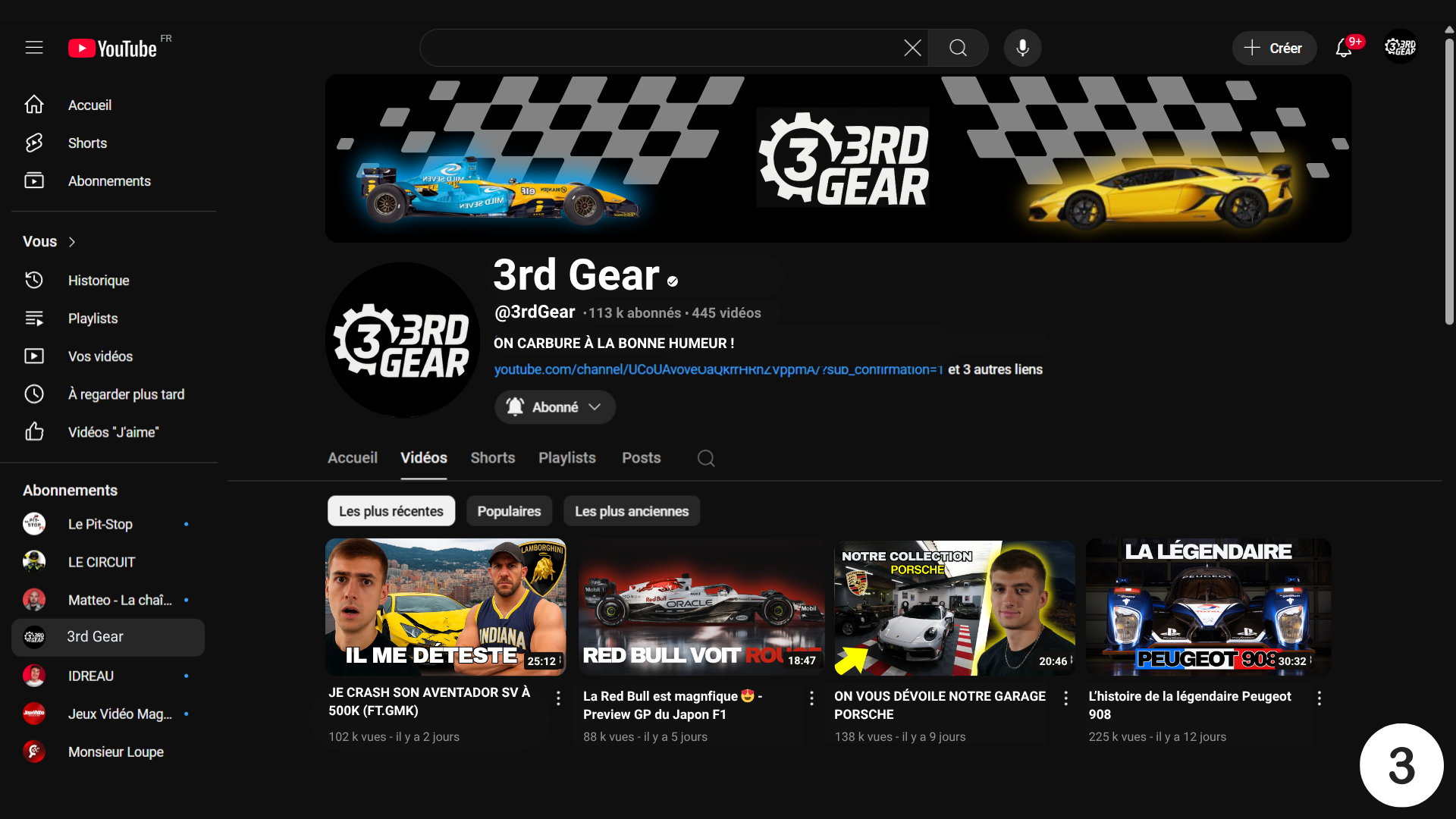Screen dimensions: 1456x819
Task: Open options for Aventador crash video
Action: tap(558, 698)
